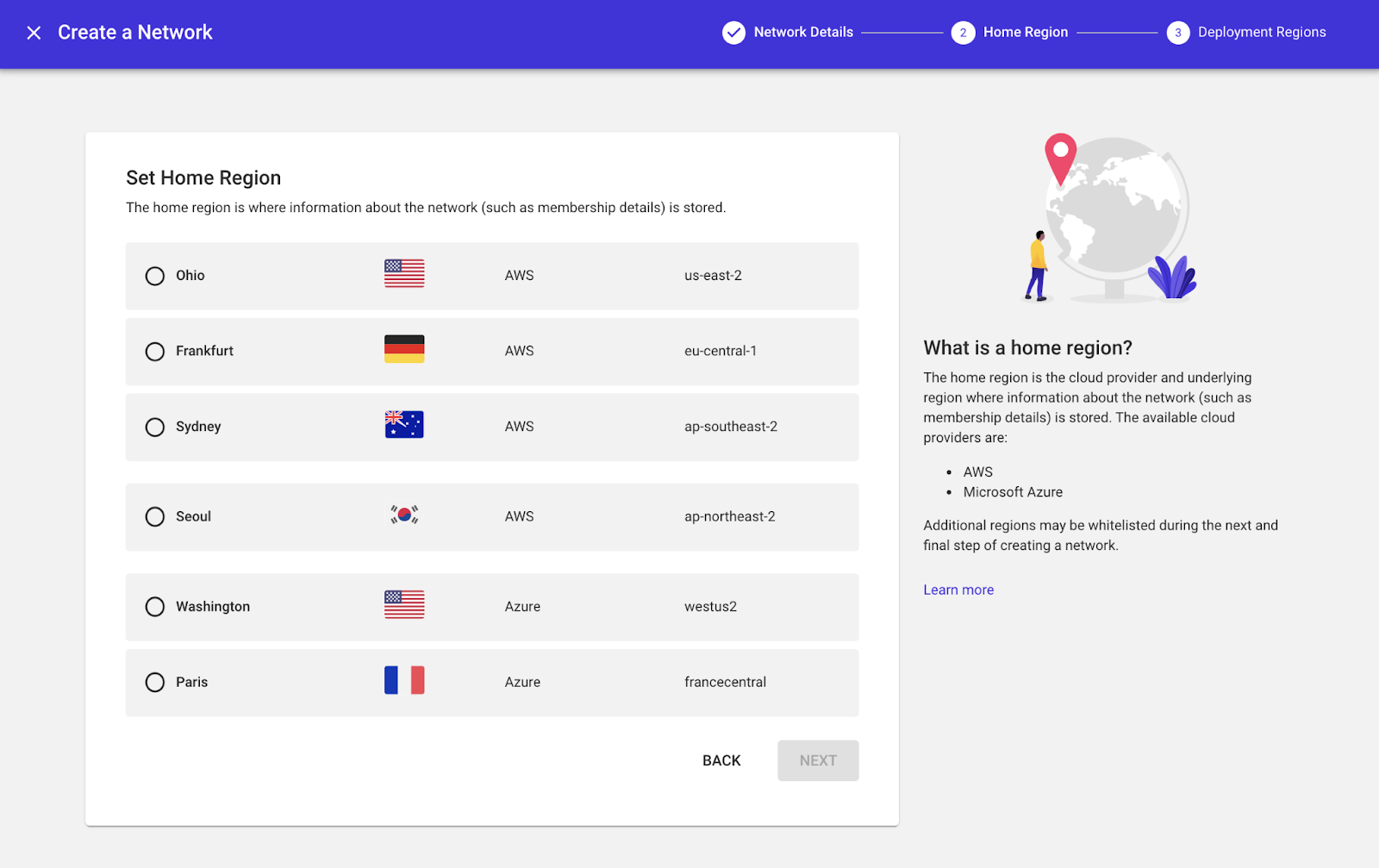Select Seoul as the home region
This screenshot has width=1379, height=868.
(x=154, y=516)
